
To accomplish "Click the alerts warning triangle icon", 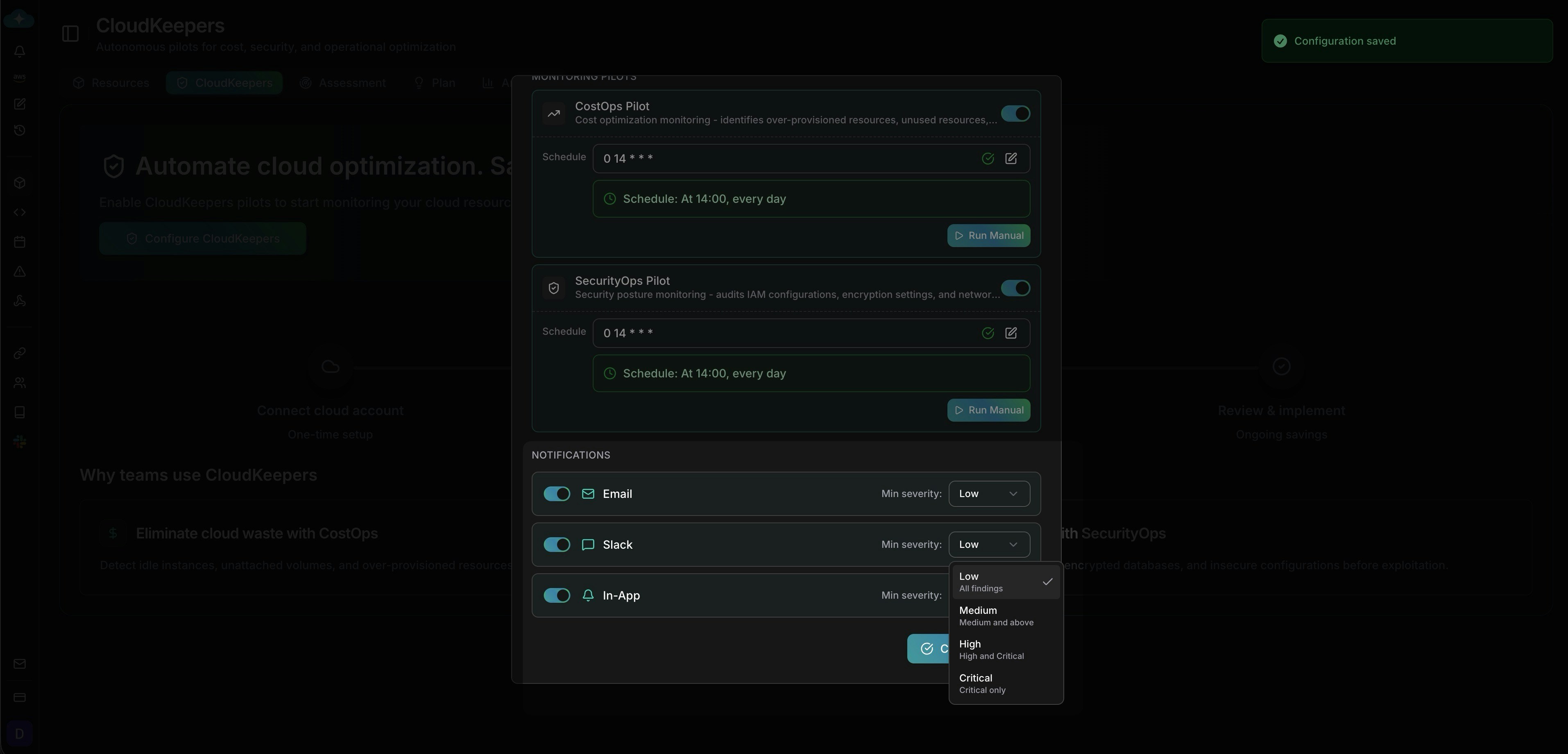I will pyautogui.click(x=19, y=272).
